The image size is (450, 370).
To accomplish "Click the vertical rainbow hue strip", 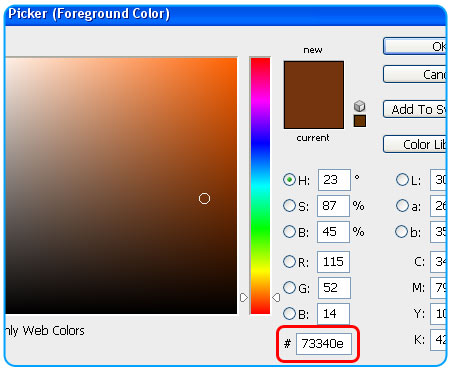I will click(260, 186).
